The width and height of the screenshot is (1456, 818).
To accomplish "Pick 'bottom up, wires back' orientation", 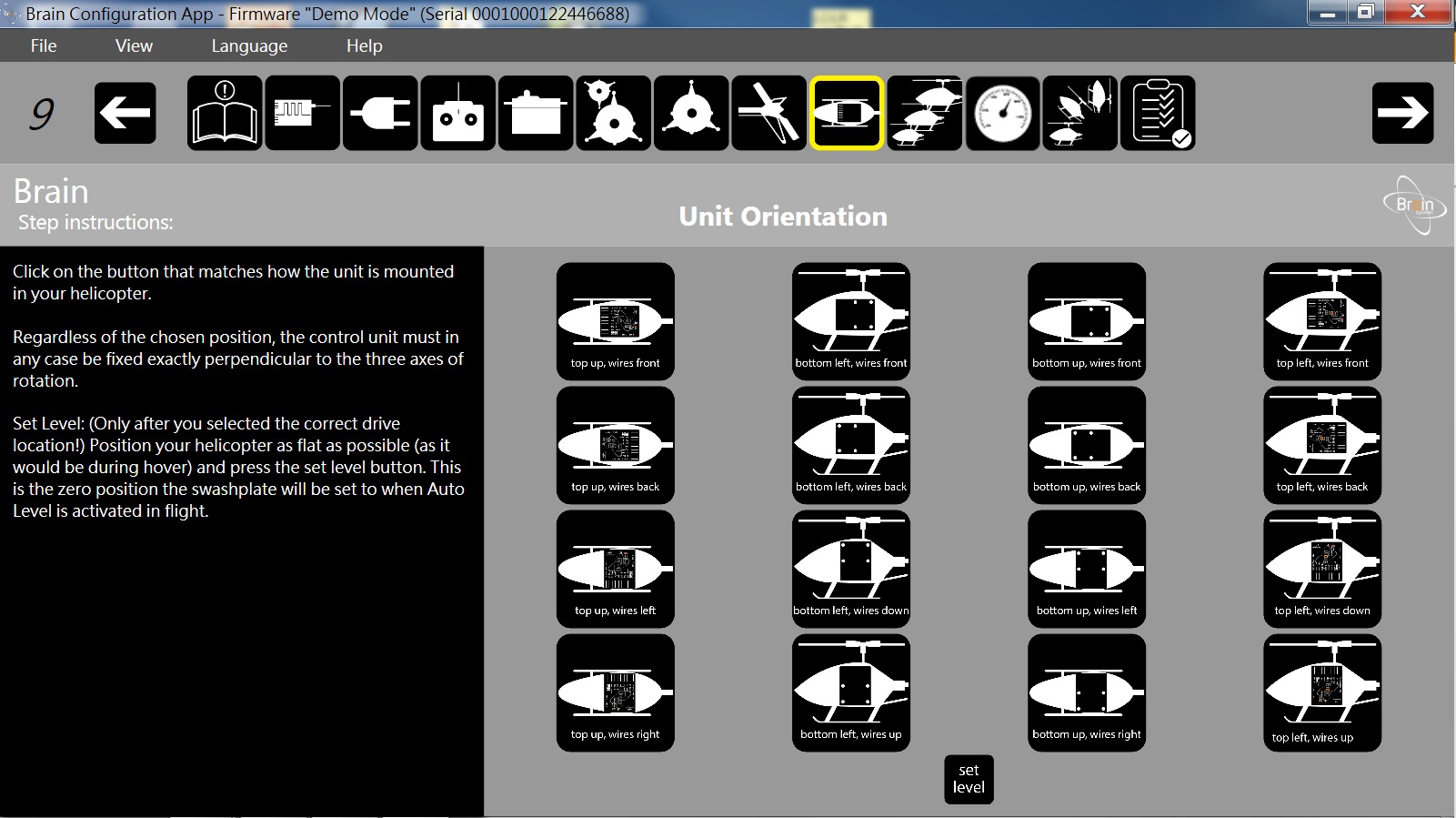I will (1087, 445).
